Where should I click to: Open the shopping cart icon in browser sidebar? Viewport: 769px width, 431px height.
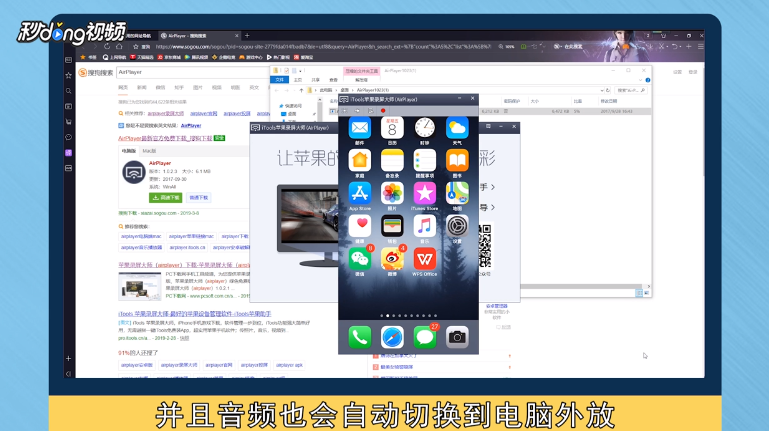69,122
